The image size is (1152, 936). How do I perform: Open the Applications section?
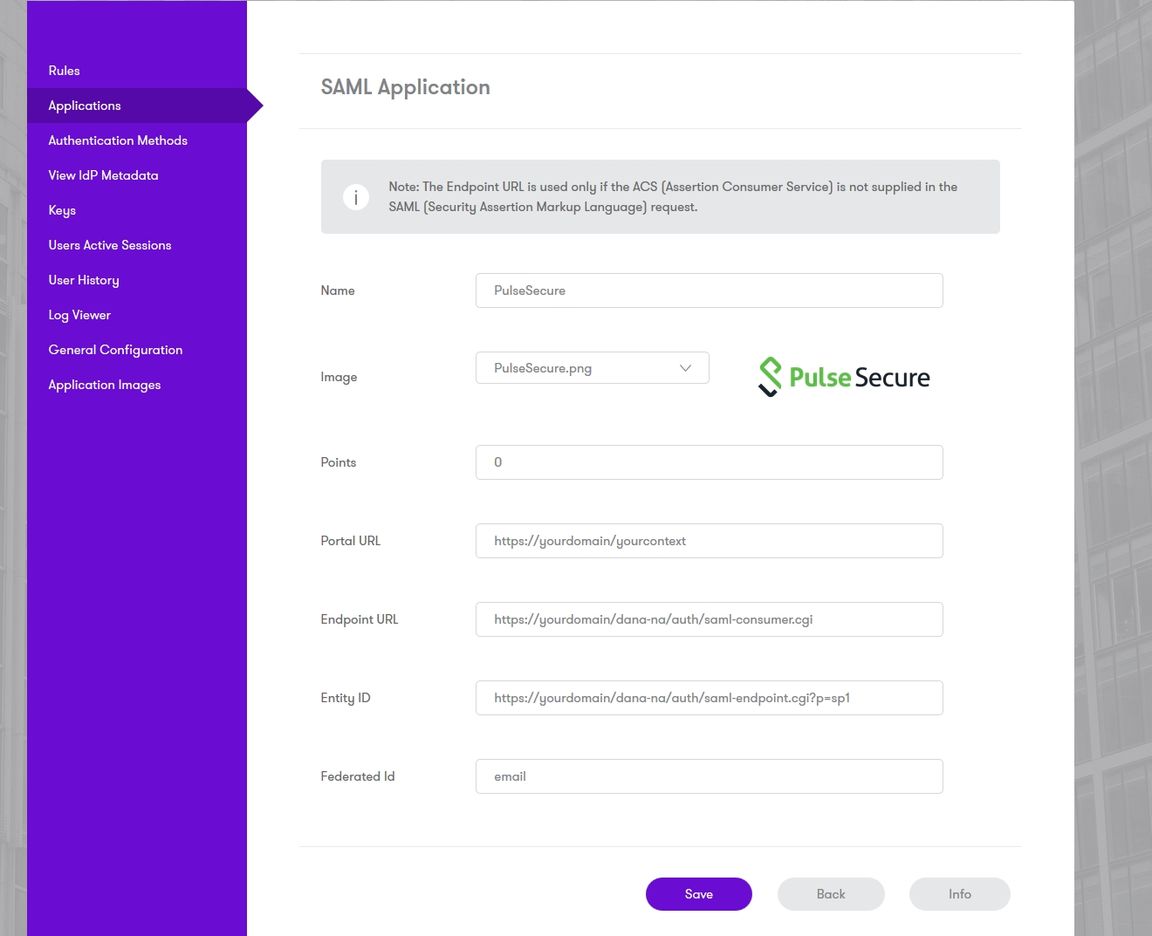84,105
